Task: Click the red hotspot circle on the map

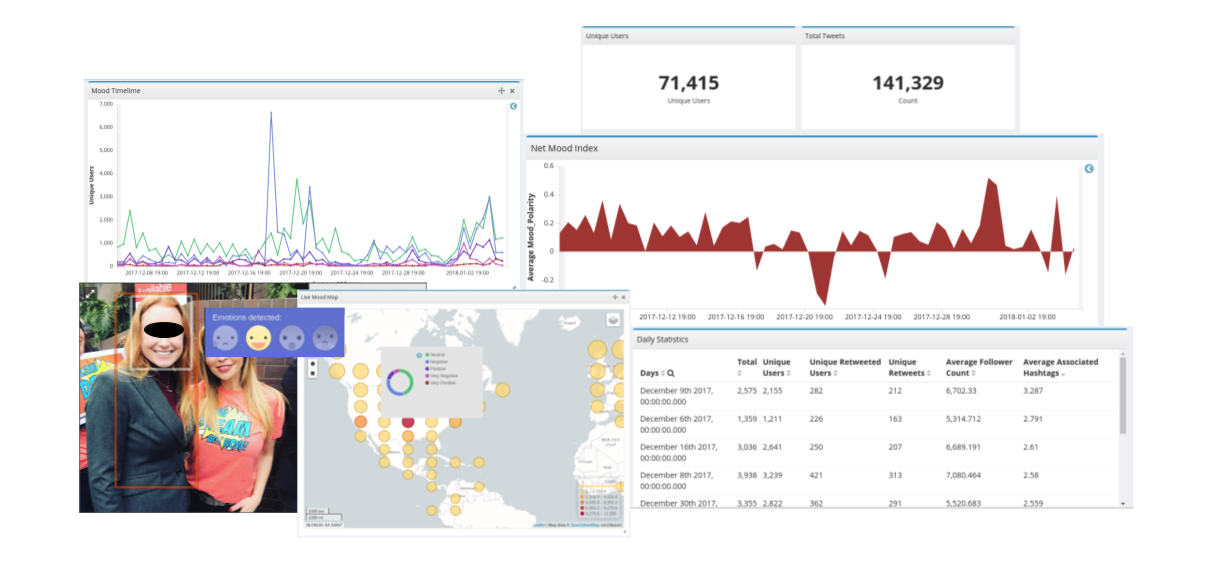Action: pyautogui.click(x=408, y=422)
